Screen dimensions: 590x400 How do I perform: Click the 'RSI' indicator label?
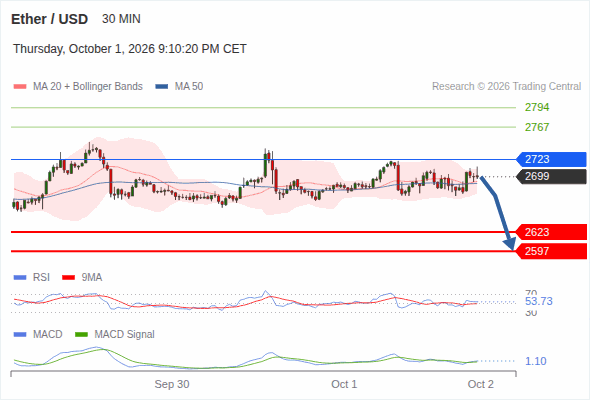(x=41, y=278)
